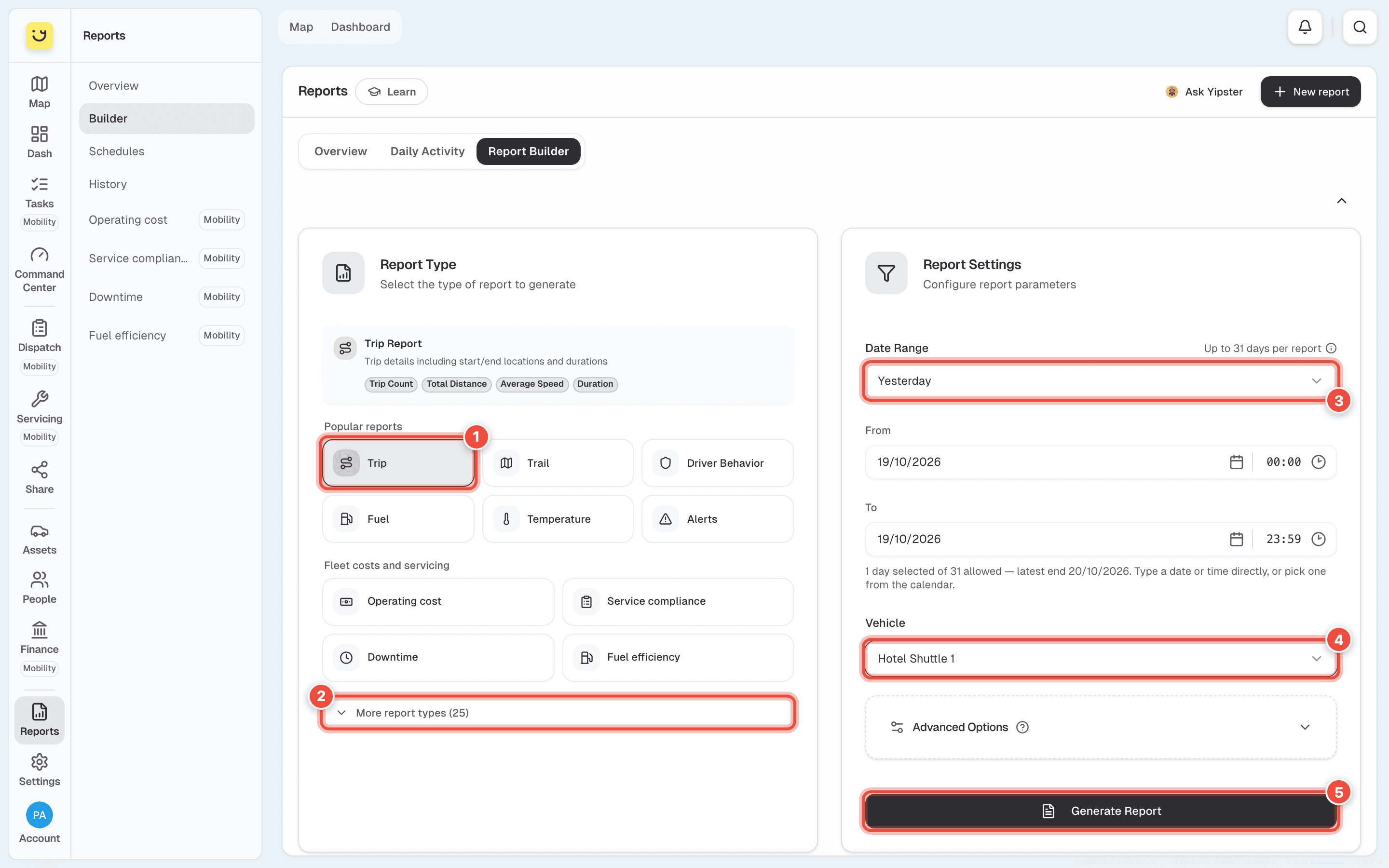Open Settings gear in sidebar
This screenshot has height=868, width=1389.
[x=39, y=770]
